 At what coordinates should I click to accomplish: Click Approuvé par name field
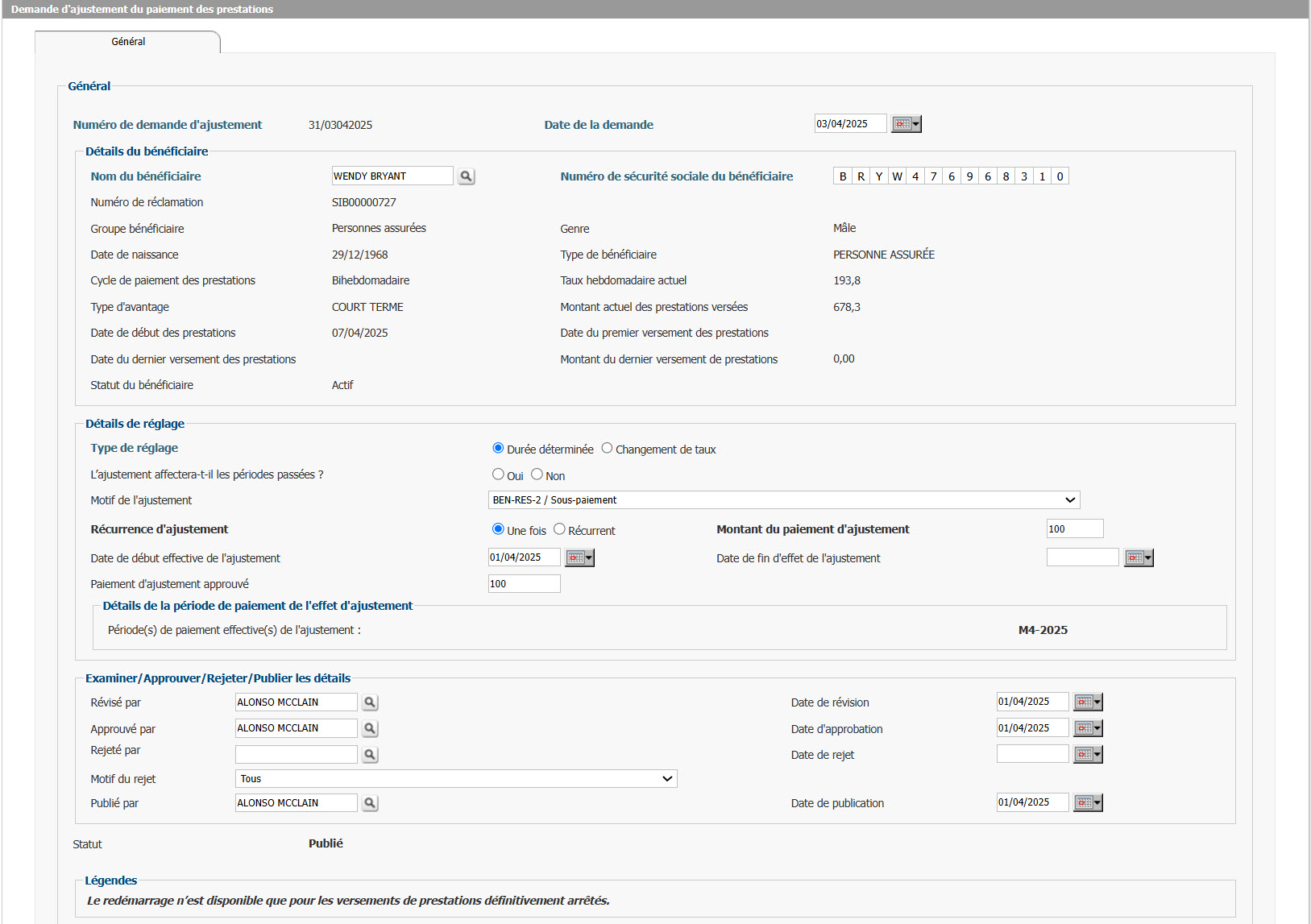coord(296,728)
